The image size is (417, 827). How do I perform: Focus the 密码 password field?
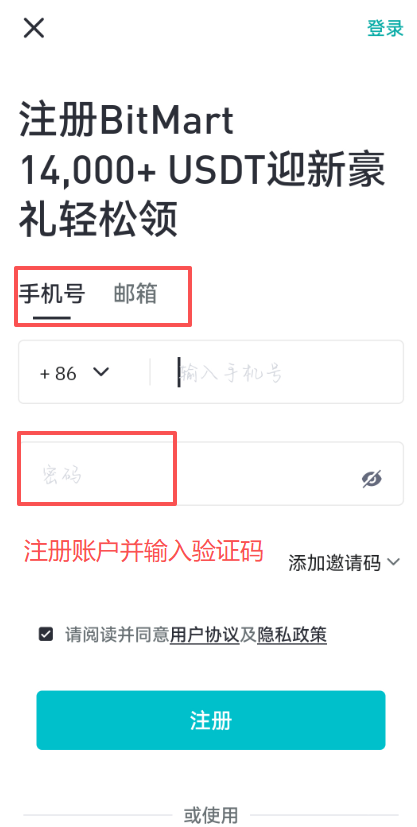pyautogui.click(x=211, y=474)
